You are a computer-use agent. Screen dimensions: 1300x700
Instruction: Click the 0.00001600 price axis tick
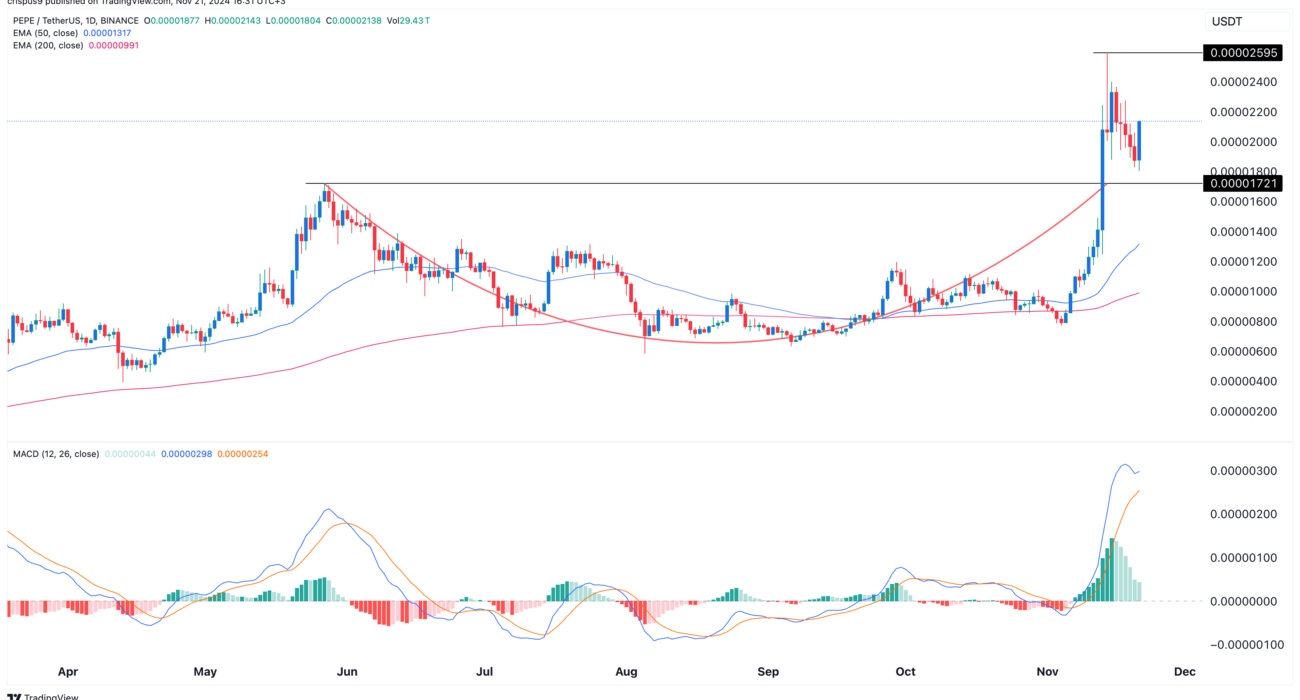coord(1242,201)
